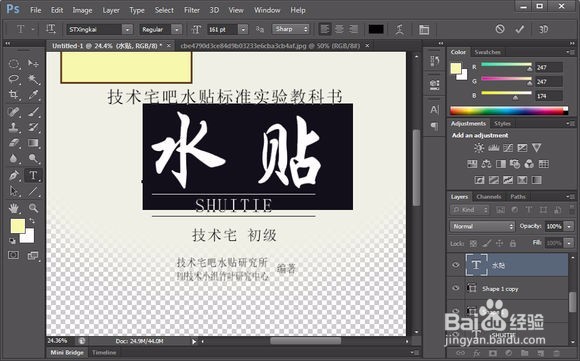Select the Lasso tool
This screenshot has width=580, height=361.
click(14, 79)
